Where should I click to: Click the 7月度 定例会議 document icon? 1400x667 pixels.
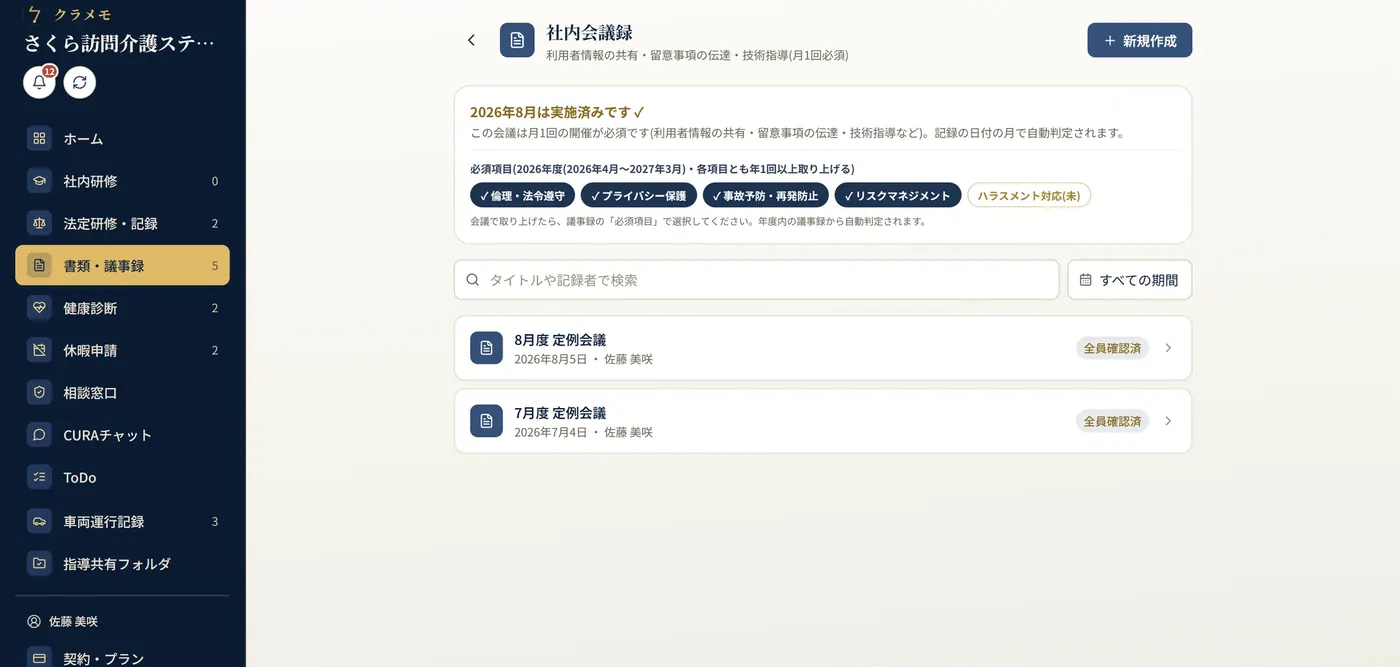486,421
